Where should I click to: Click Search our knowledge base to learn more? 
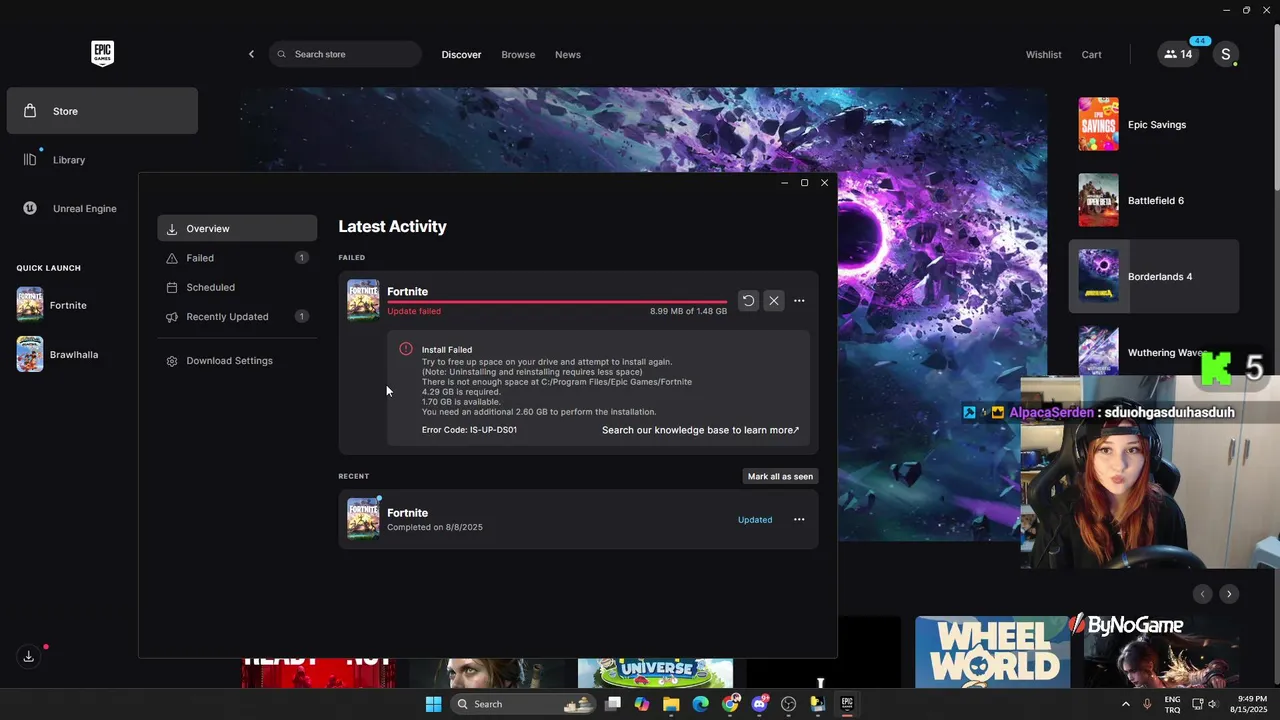[700, 430]
